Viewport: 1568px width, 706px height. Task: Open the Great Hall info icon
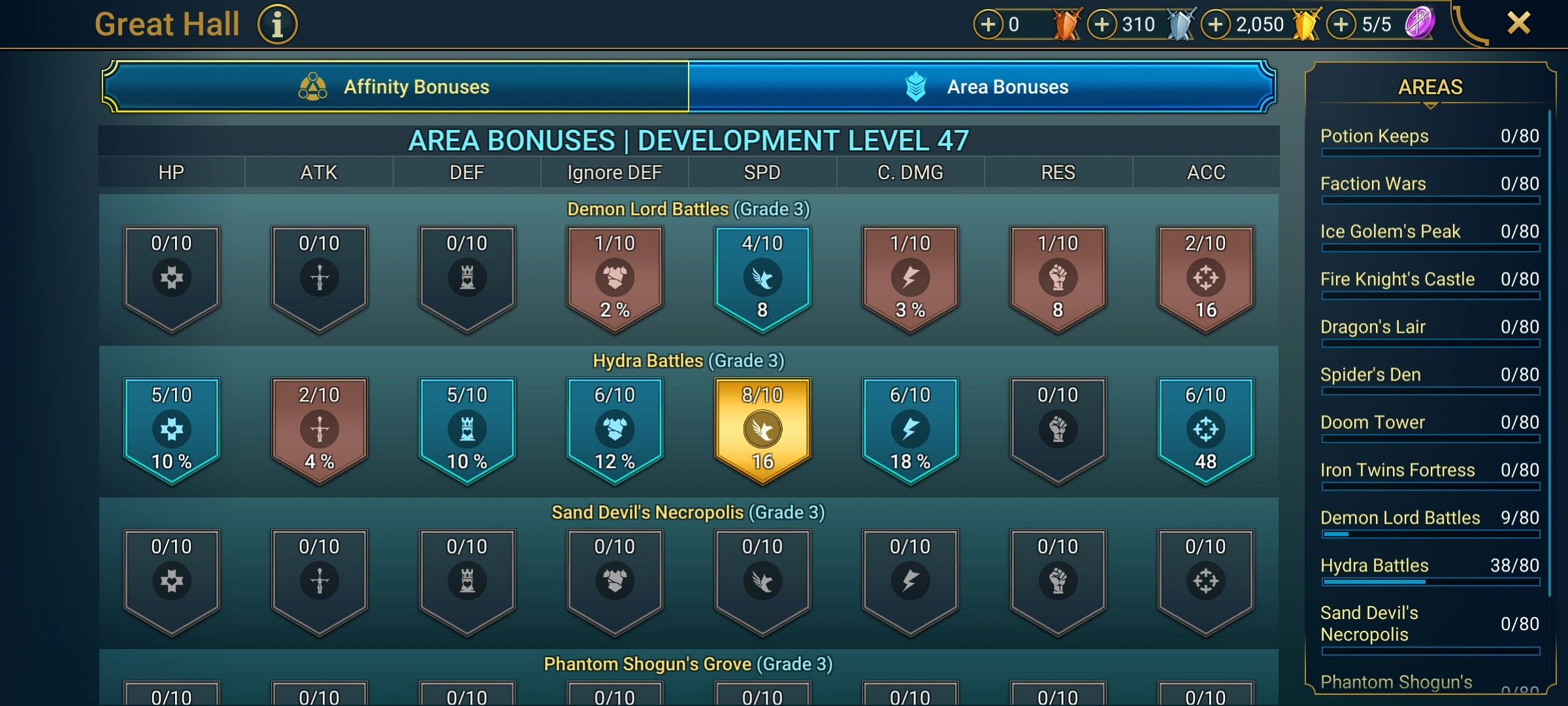[278, 25]
